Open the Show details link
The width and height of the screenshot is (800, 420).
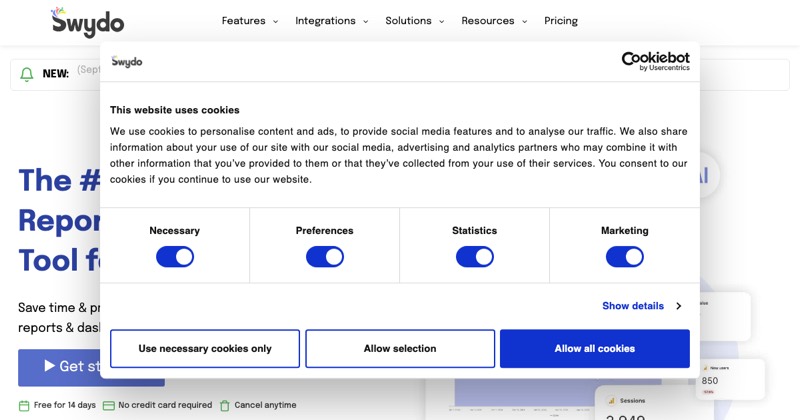(633, 306)
